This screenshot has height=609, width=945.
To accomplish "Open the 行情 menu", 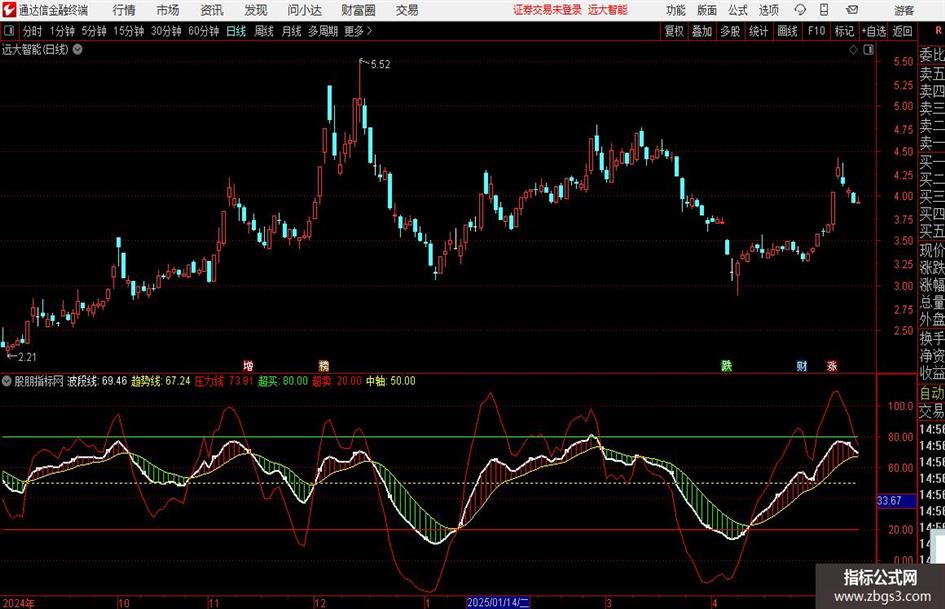I will click(124, 10).
